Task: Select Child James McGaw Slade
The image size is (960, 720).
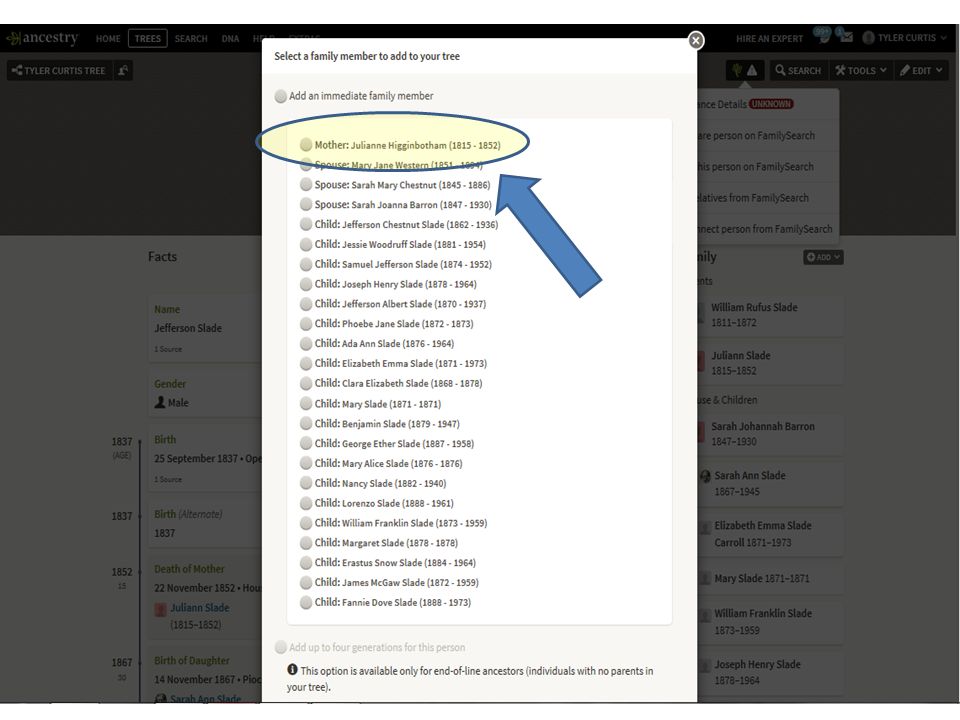Action: tap(306, 582)
